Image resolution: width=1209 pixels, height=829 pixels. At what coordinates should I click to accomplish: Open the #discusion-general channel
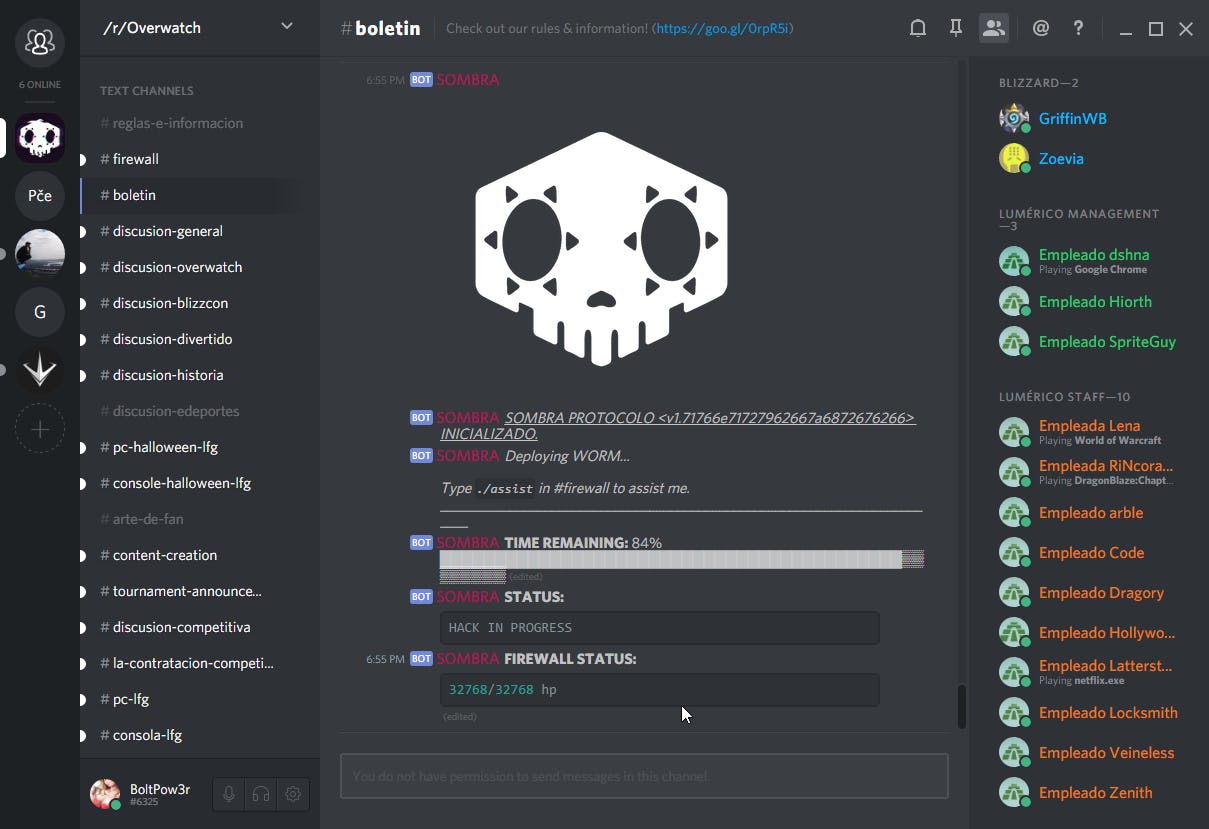point(160,230)
